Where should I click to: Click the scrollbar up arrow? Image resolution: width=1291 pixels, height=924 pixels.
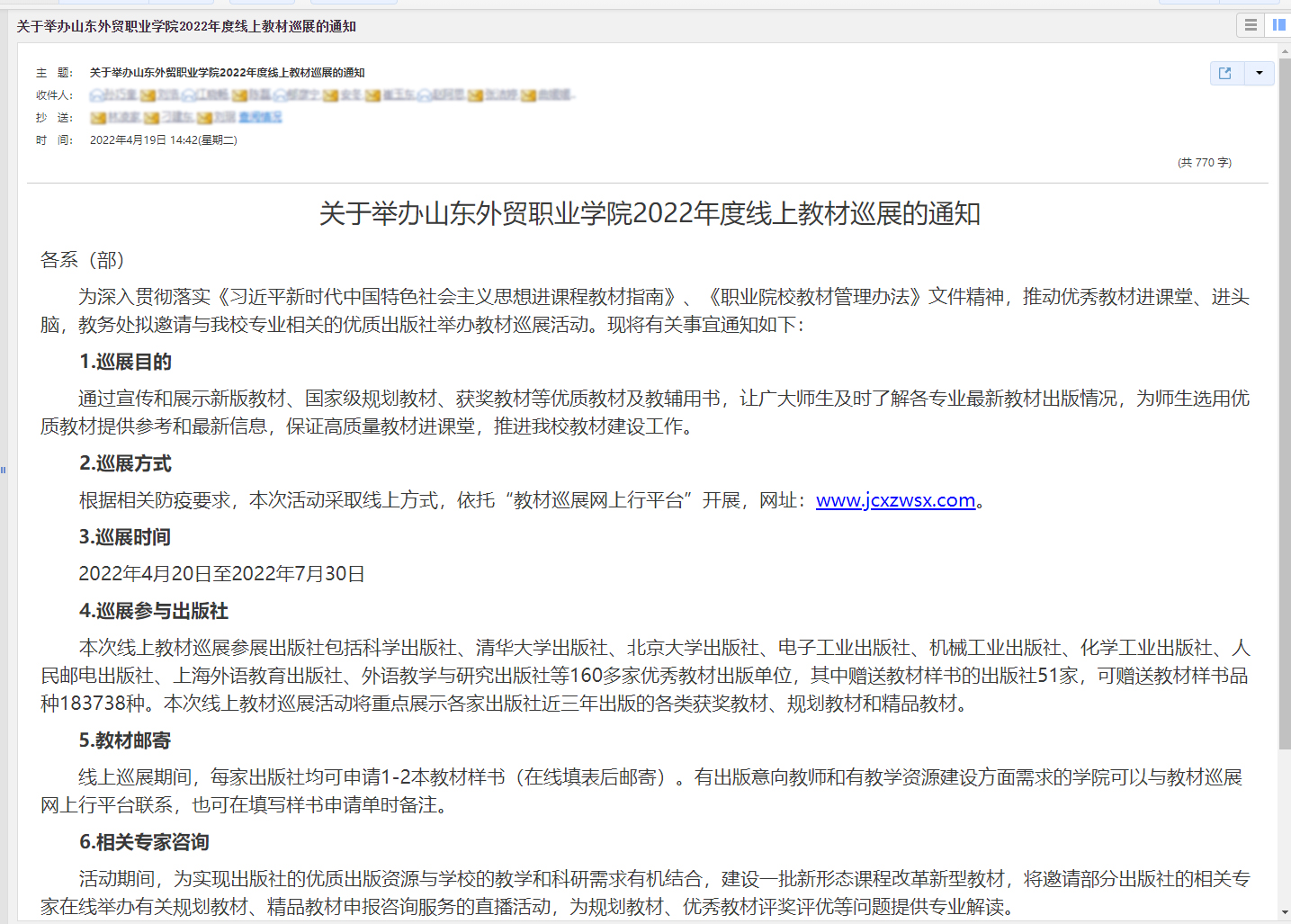click(1284, 50)
